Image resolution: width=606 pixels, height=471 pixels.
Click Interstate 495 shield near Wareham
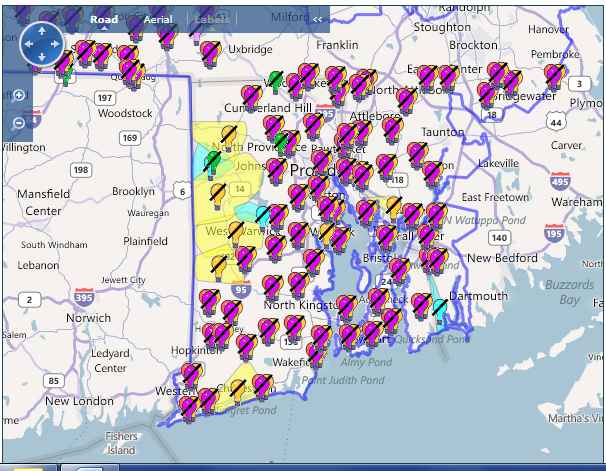pyautogui.click(x=560, y=181)
